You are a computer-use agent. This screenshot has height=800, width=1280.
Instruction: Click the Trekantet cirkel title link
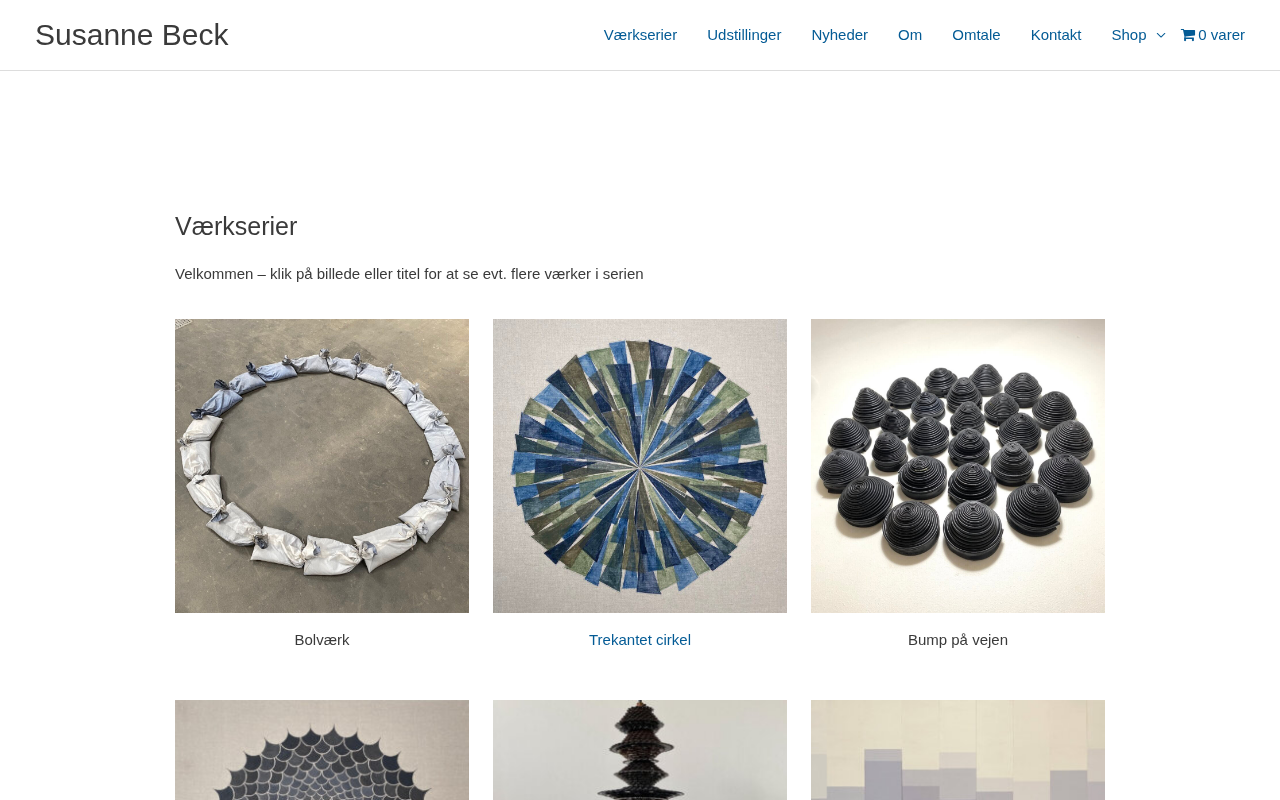tap(640, 640)
